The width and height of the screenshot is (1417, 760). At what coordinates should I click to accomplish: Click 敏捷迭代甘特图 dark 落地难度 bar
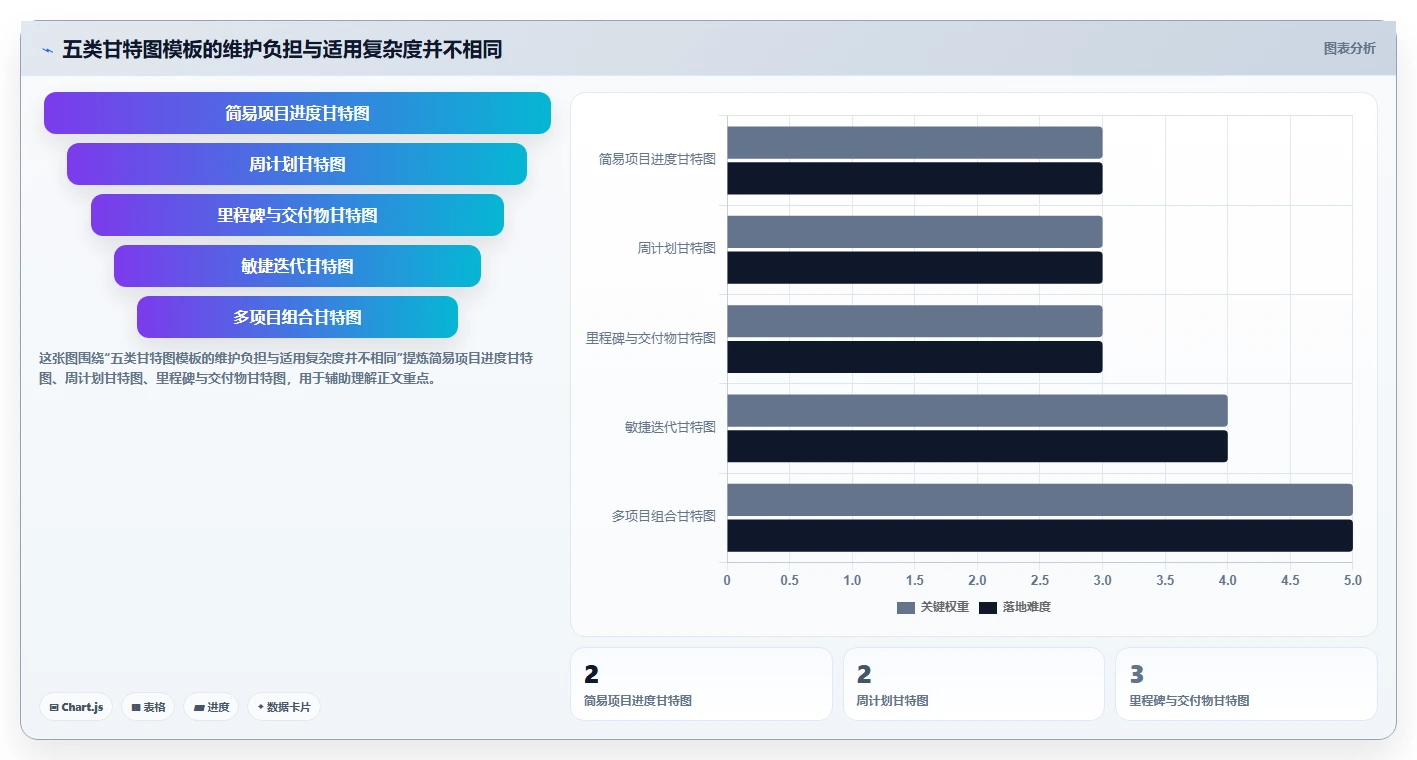click(x=977, y=446)
